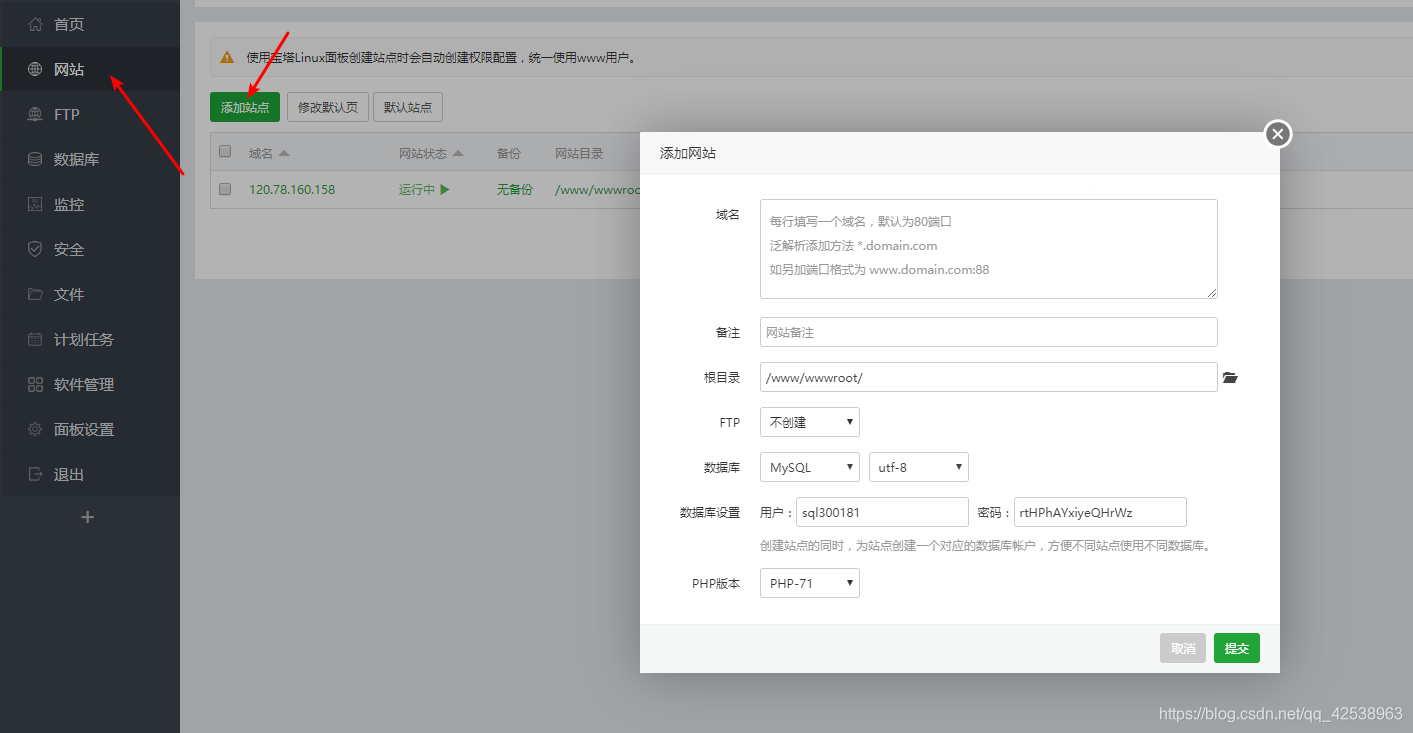Click the FTP icon in sidebar
The height and width of the screenshot is (733, 1413).
pyautogui.click(x=35, y=114)
